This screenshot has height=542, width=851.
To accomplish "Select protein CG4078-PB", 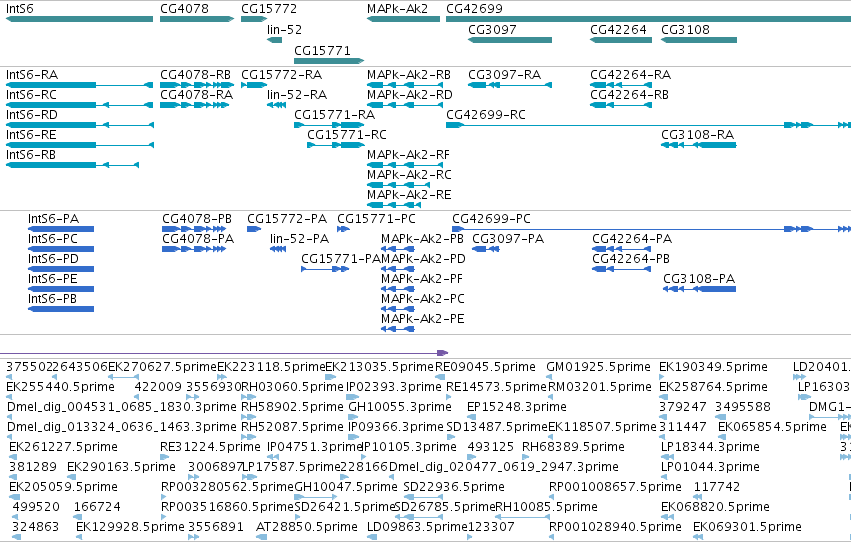I will (194, 229).
